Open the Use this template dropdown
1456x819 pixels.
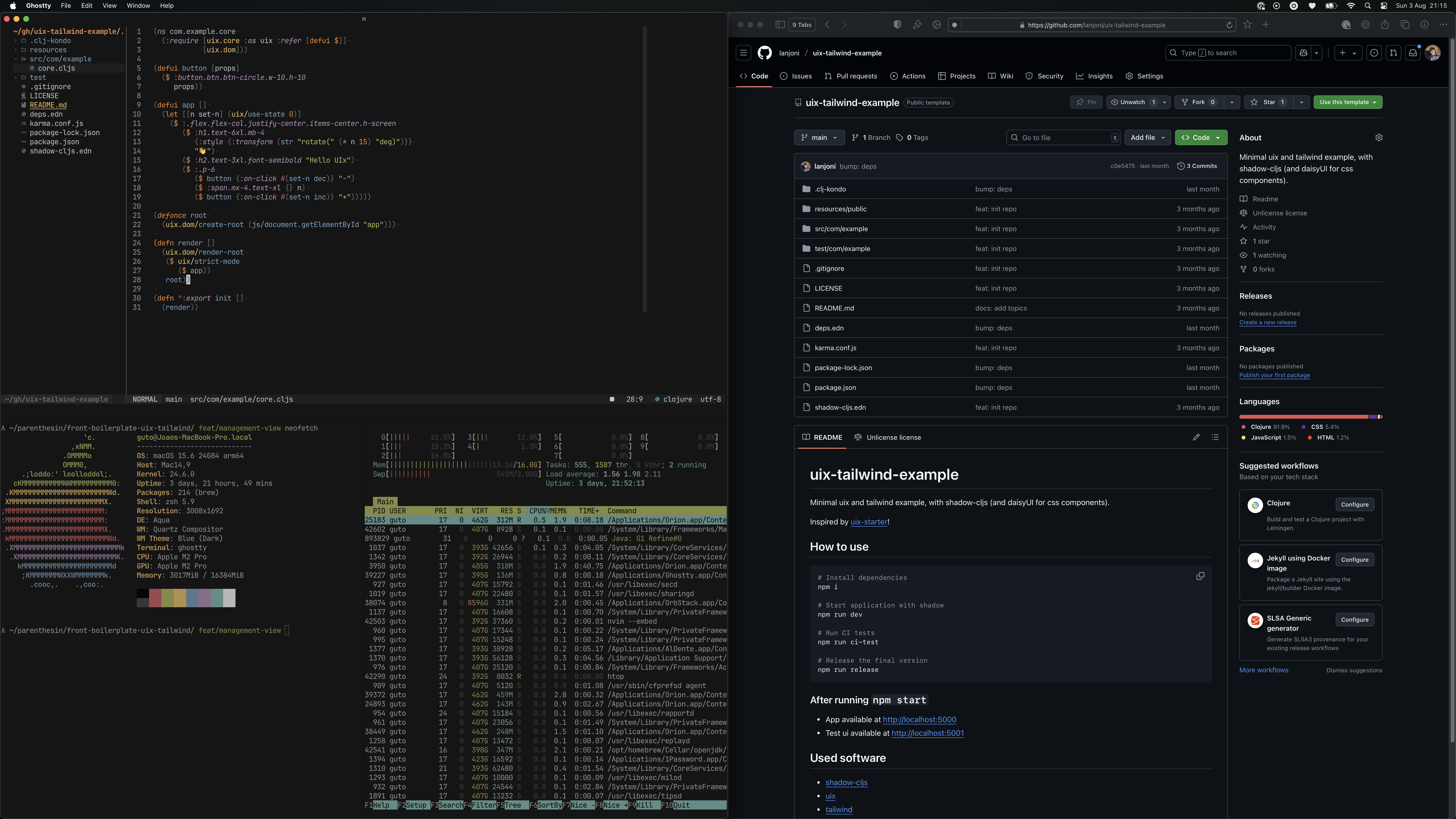1348,102
